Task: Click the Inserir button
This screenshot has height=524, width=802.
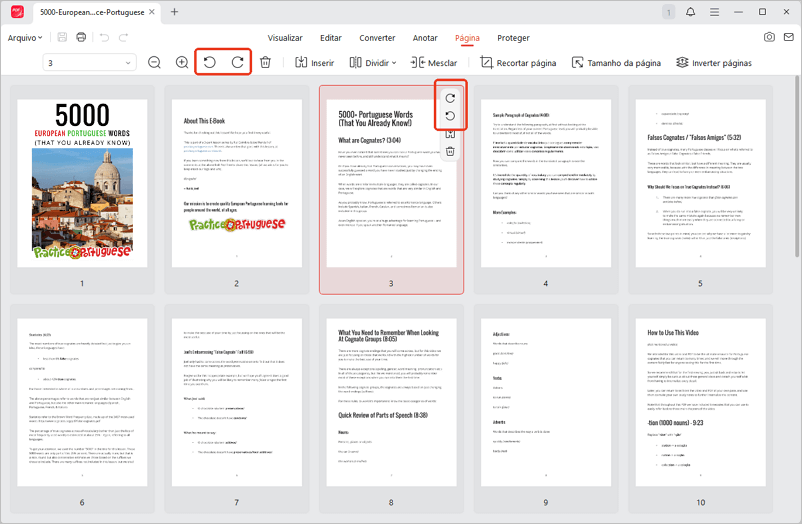Action: 315,62
